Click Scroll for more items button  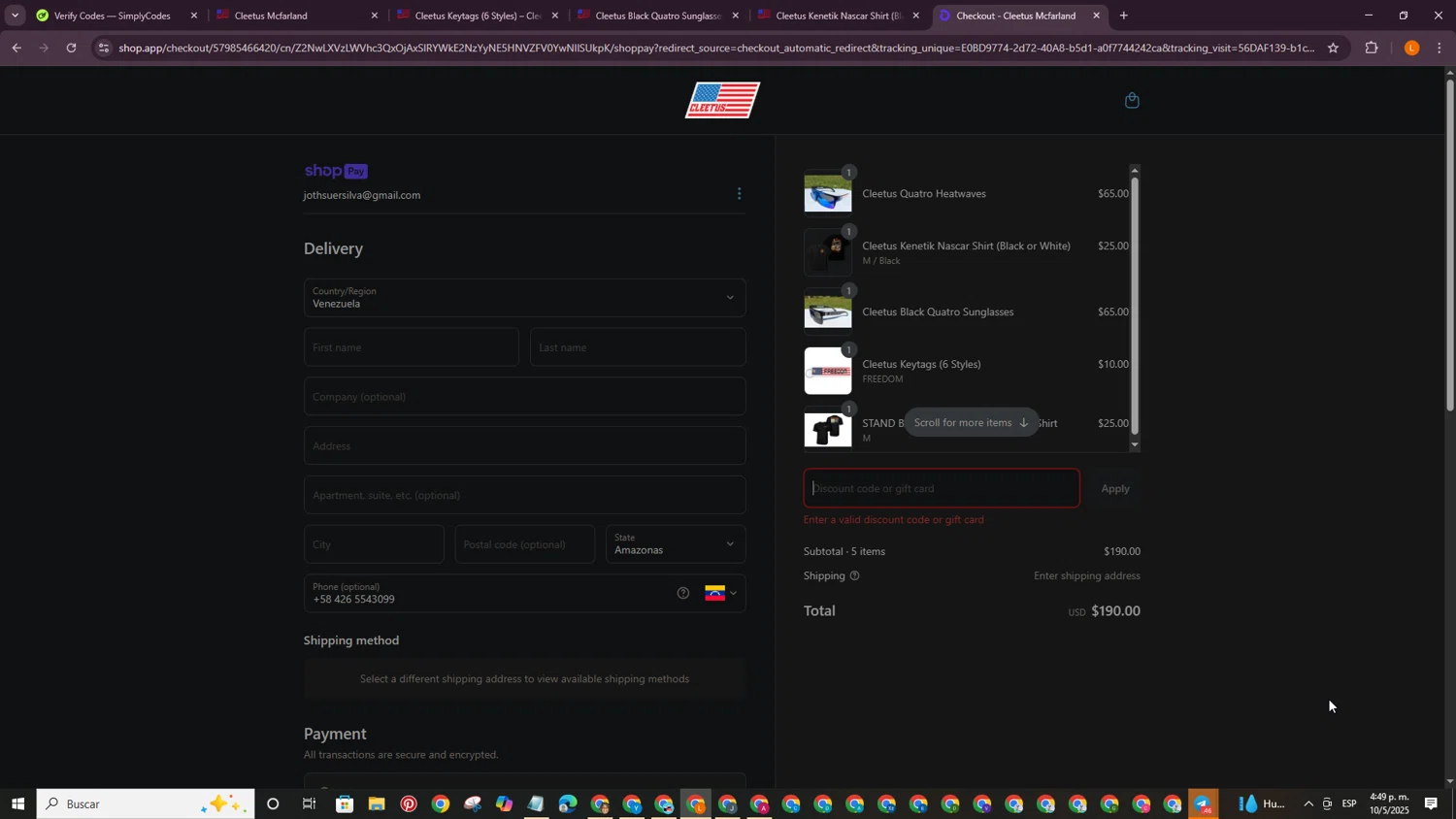tap(972, 423)
